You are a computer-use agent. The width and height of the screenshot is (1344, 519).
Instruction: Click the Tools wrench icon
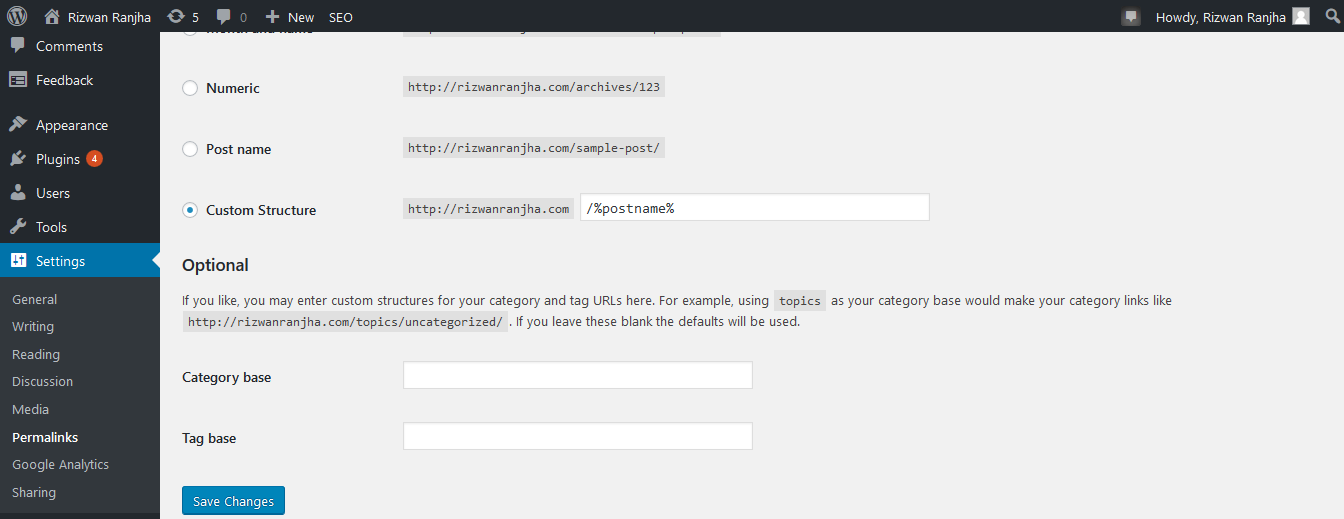[18, 227]
